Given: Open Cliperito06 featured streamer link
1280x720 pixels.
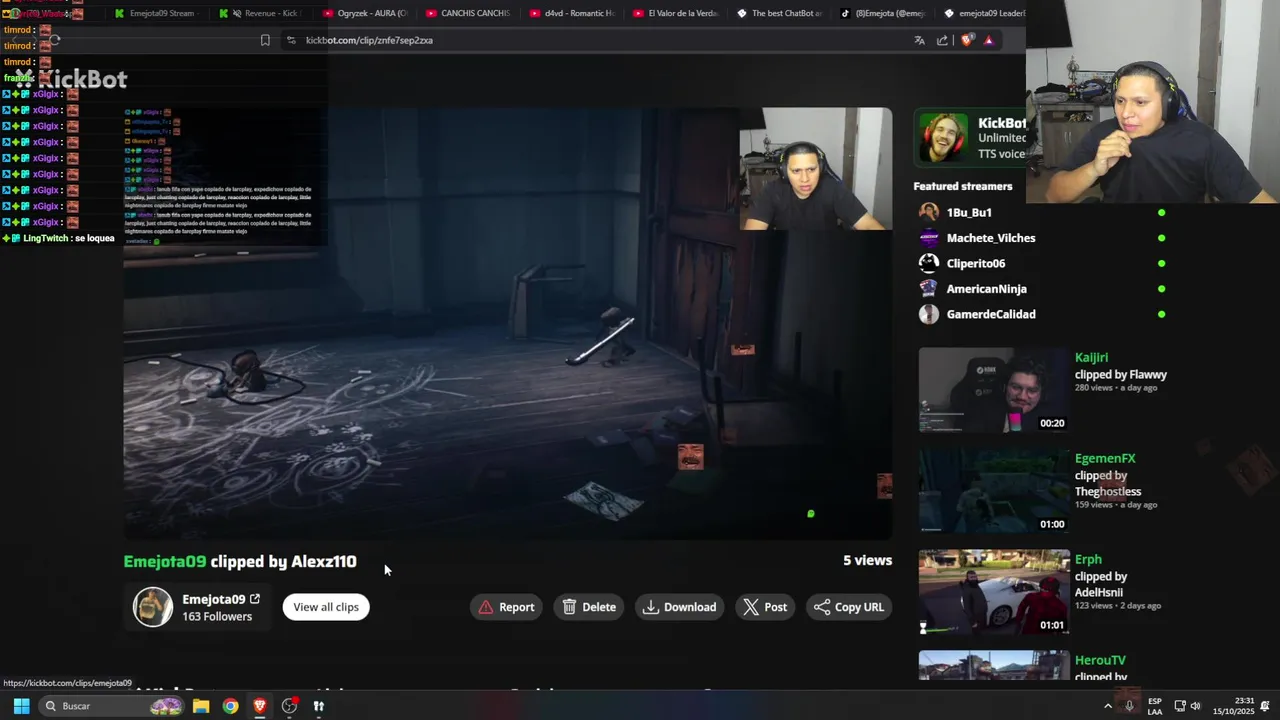Looking at the screenshot, I should pyautogui.click(x=976, y=263).
